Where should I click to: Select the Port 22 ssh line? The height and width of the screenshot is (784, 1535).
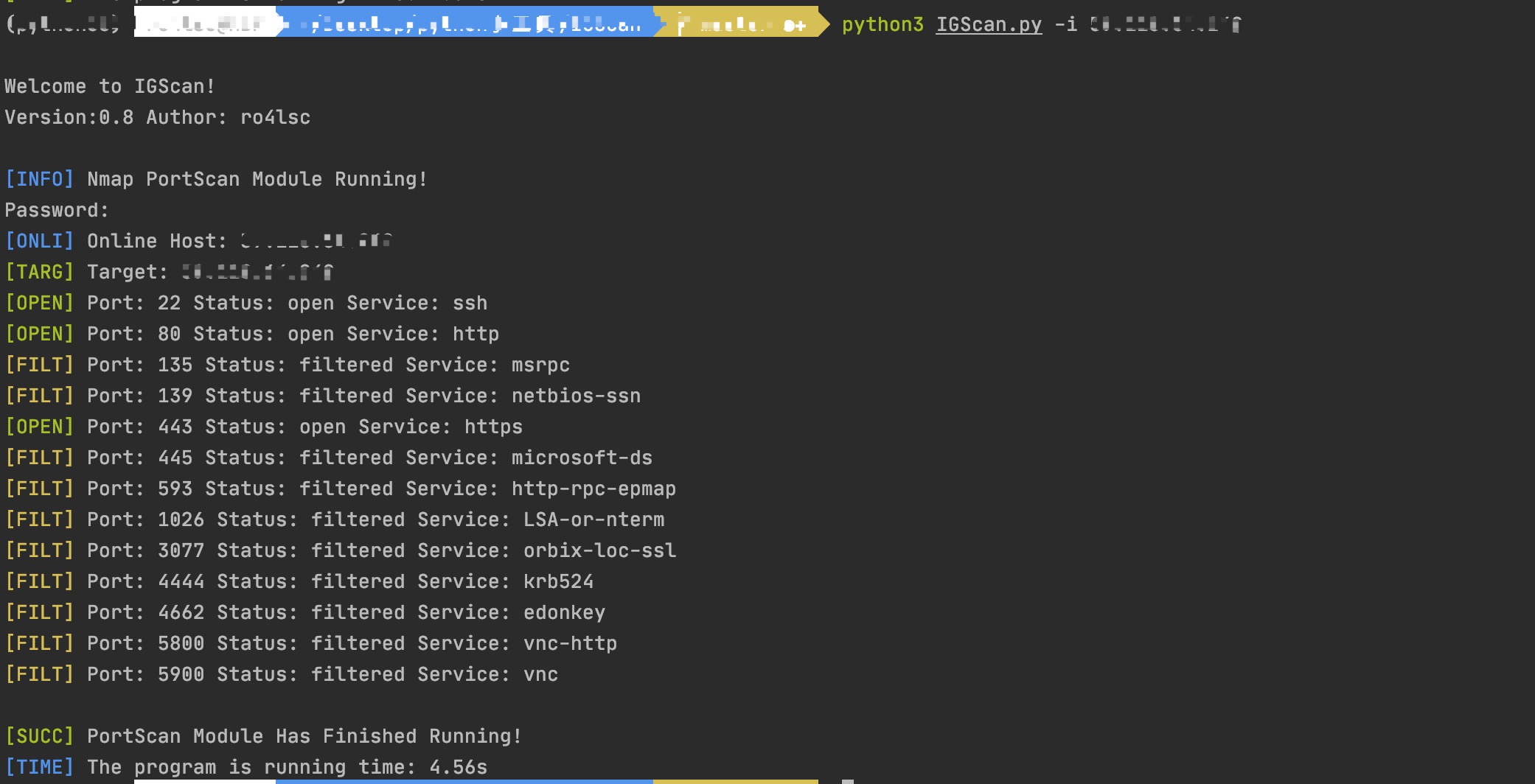(246, 303)
